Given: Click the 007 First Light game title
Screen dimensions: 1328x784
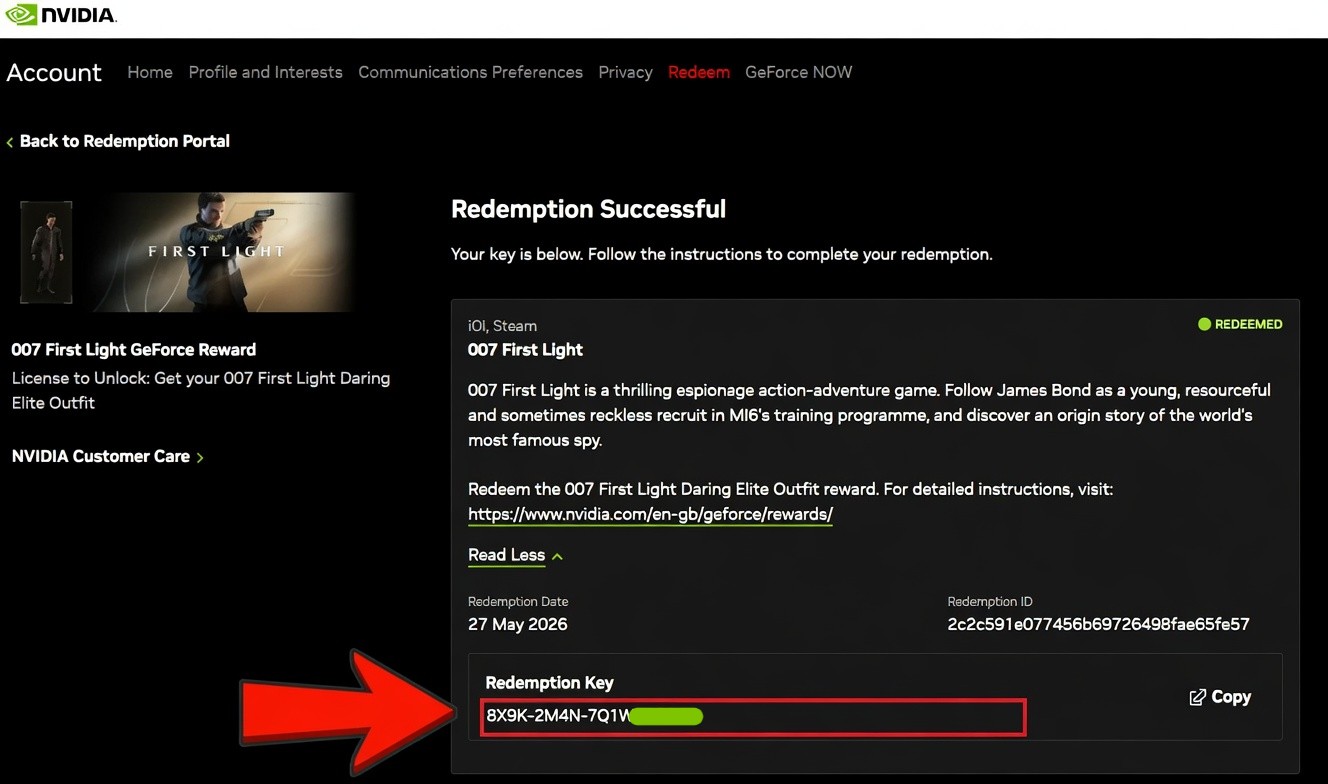Looking at the screenshot, I should pyautogui.click(x=525, y=350).
